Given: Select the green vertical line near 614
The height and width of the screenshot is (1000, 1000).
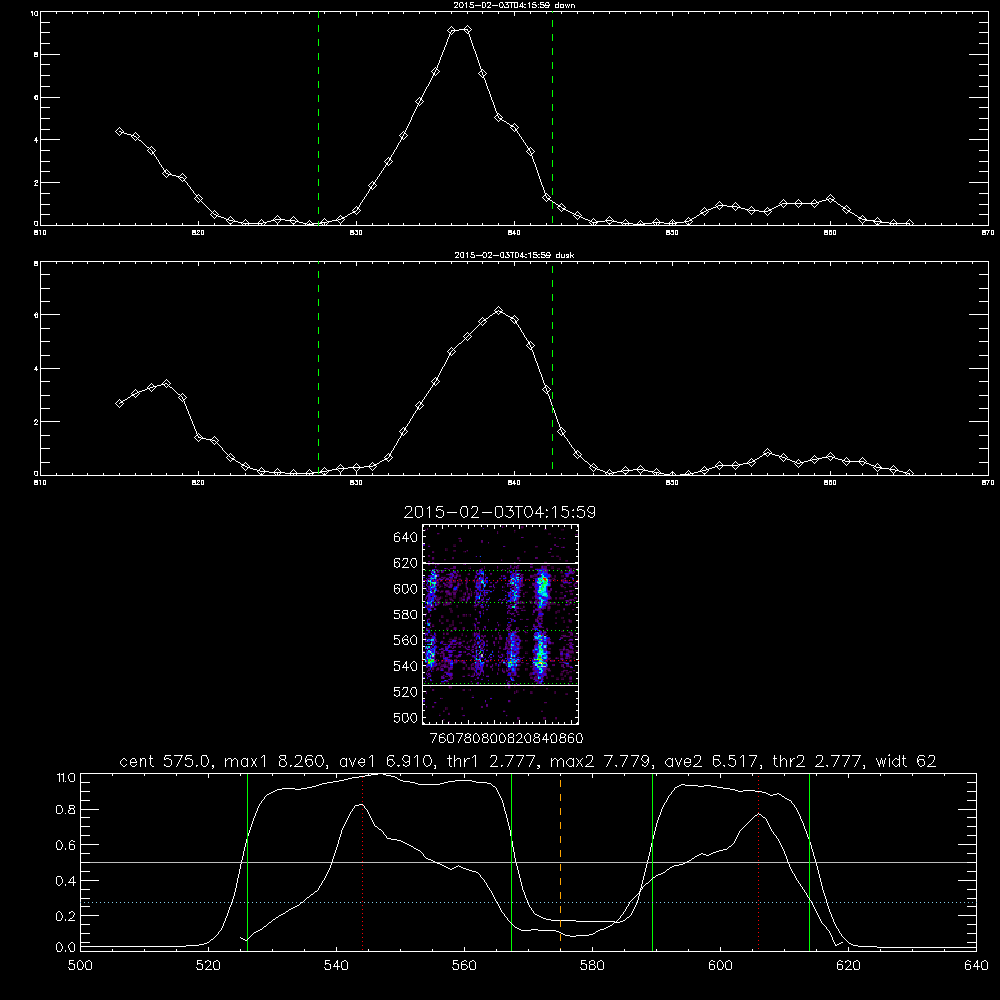Looking at the screenshot, I should click(809, 862).
